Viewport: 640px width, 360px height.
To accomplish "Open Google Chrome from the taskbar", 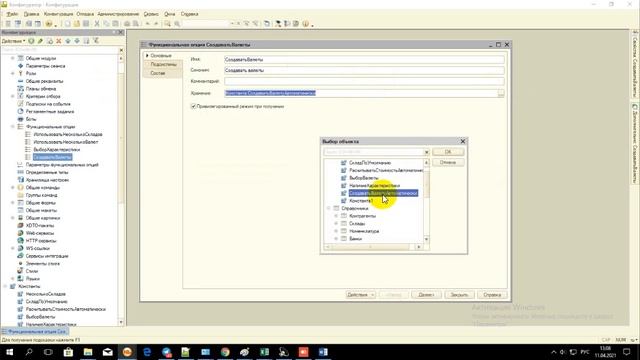I will (x=225, y=352).
